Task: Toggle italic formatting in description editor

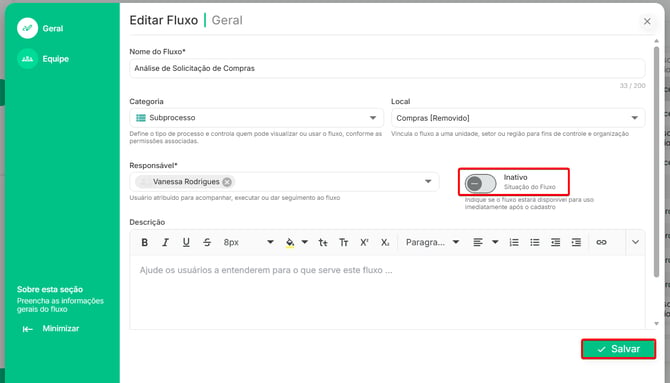Action: tap(165, 242)
